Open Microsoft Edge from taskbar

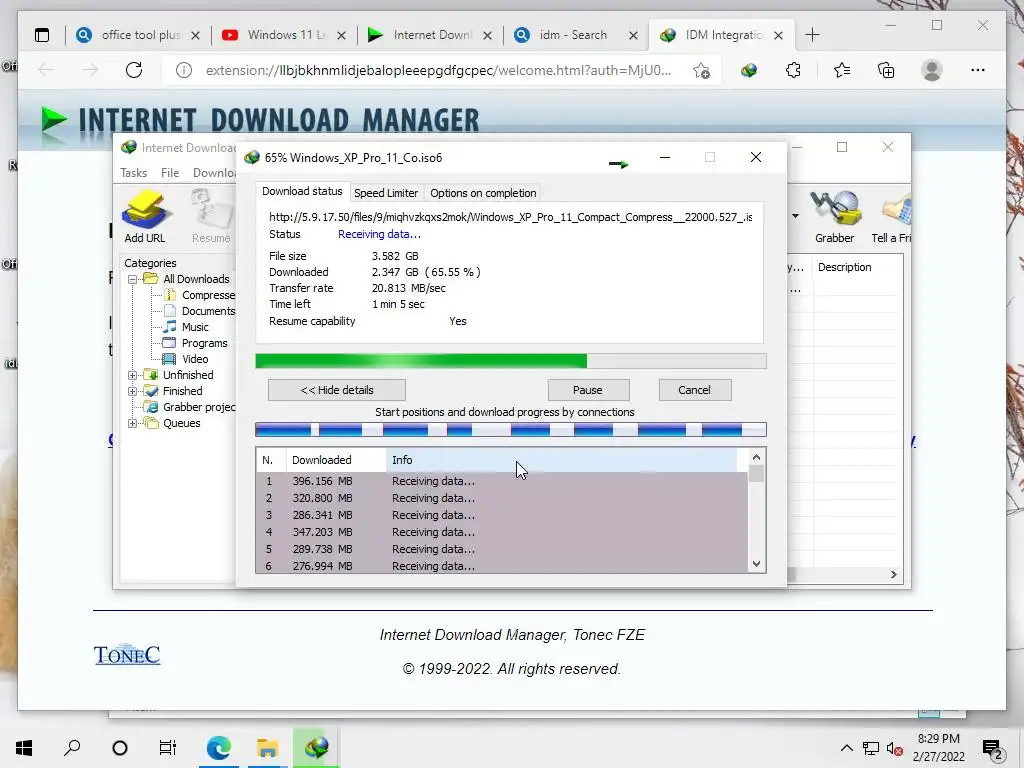(219, 747)
